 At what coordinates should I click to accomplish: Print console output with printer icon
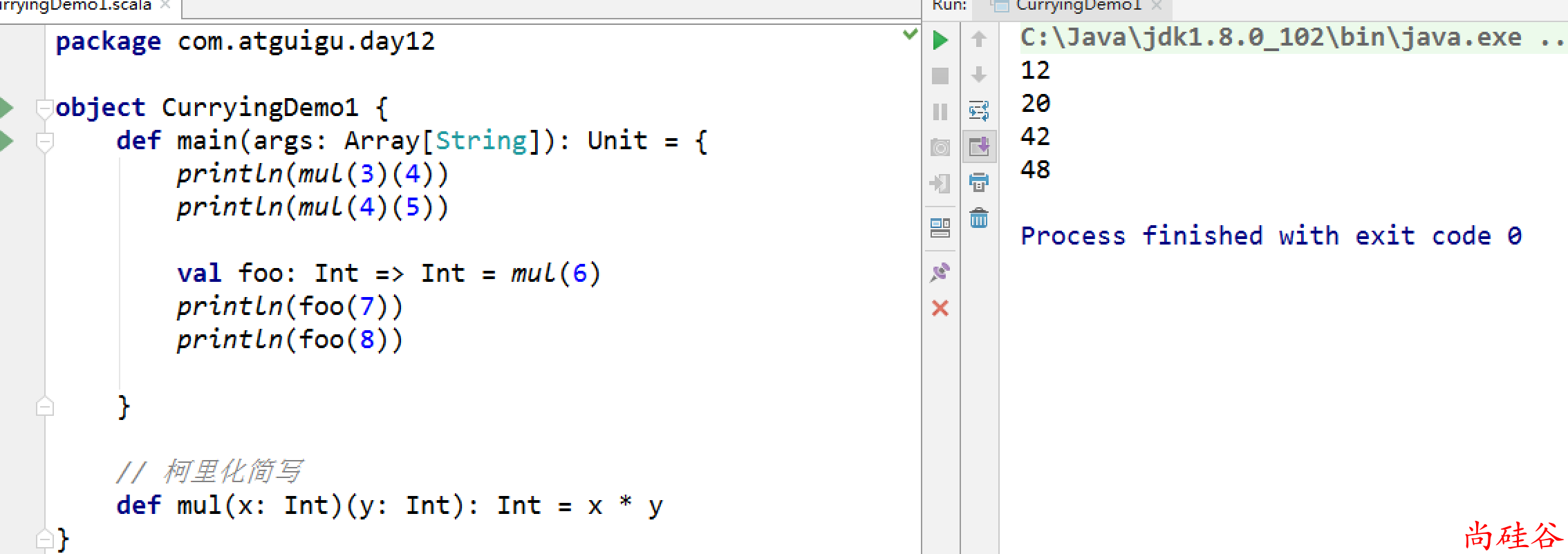click(x=979, y=182)
